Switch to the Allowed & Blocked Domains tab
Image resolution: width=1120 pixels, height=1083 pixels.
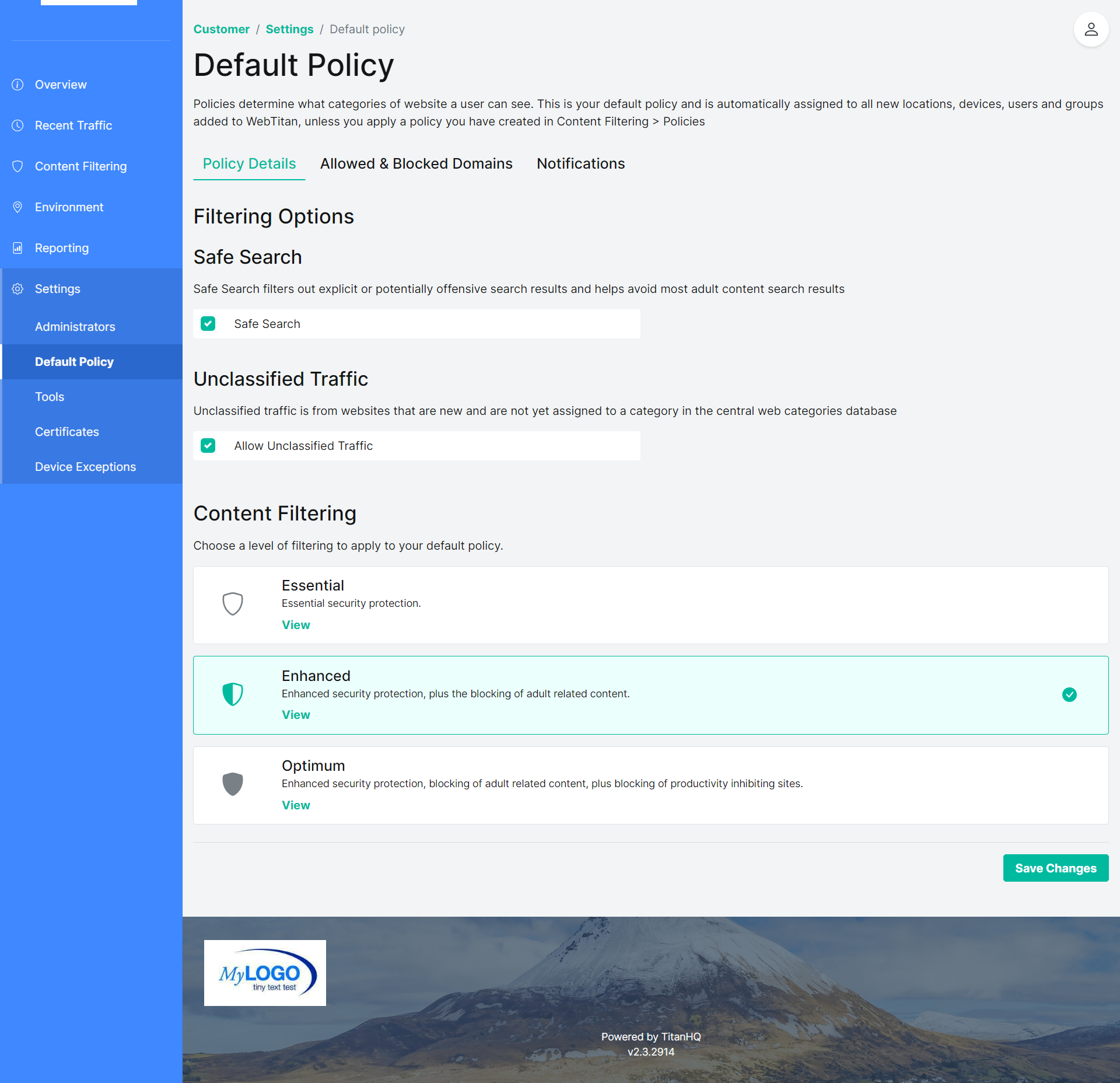416,164
